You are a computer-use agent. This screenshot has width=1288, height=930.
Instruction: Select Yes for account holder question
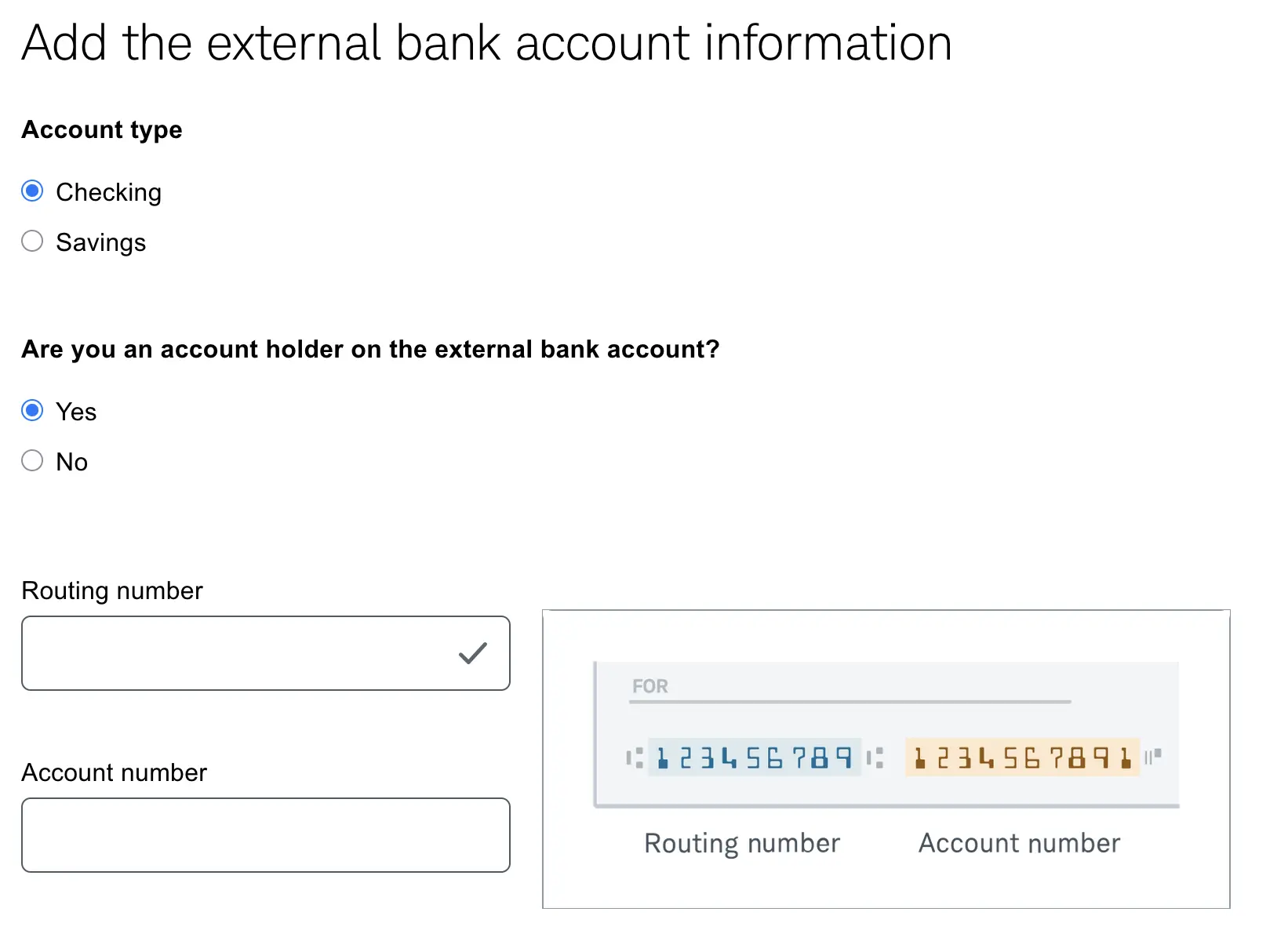pyautogui.click(x=32, y=411)
